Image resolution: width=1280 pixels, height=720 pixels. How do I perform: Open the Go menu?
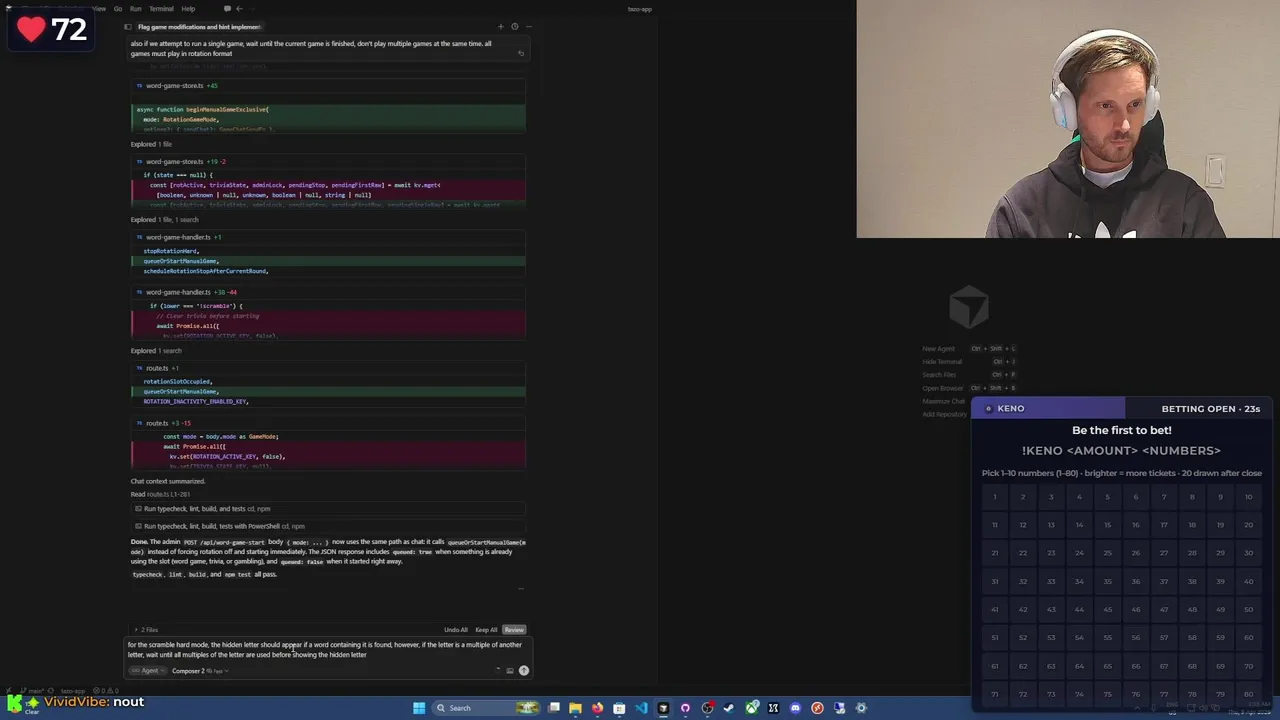[x=118, y=9]
